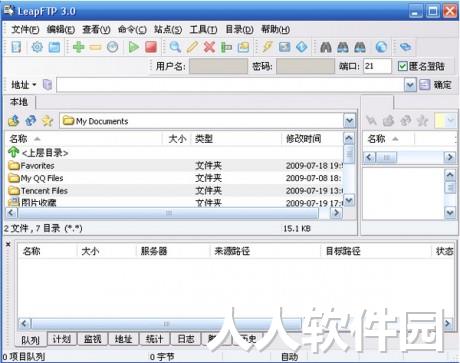Select the My QQ Files folder row
Screen dimensions: 460x363
pyautogui.click(x=175, y=178)
